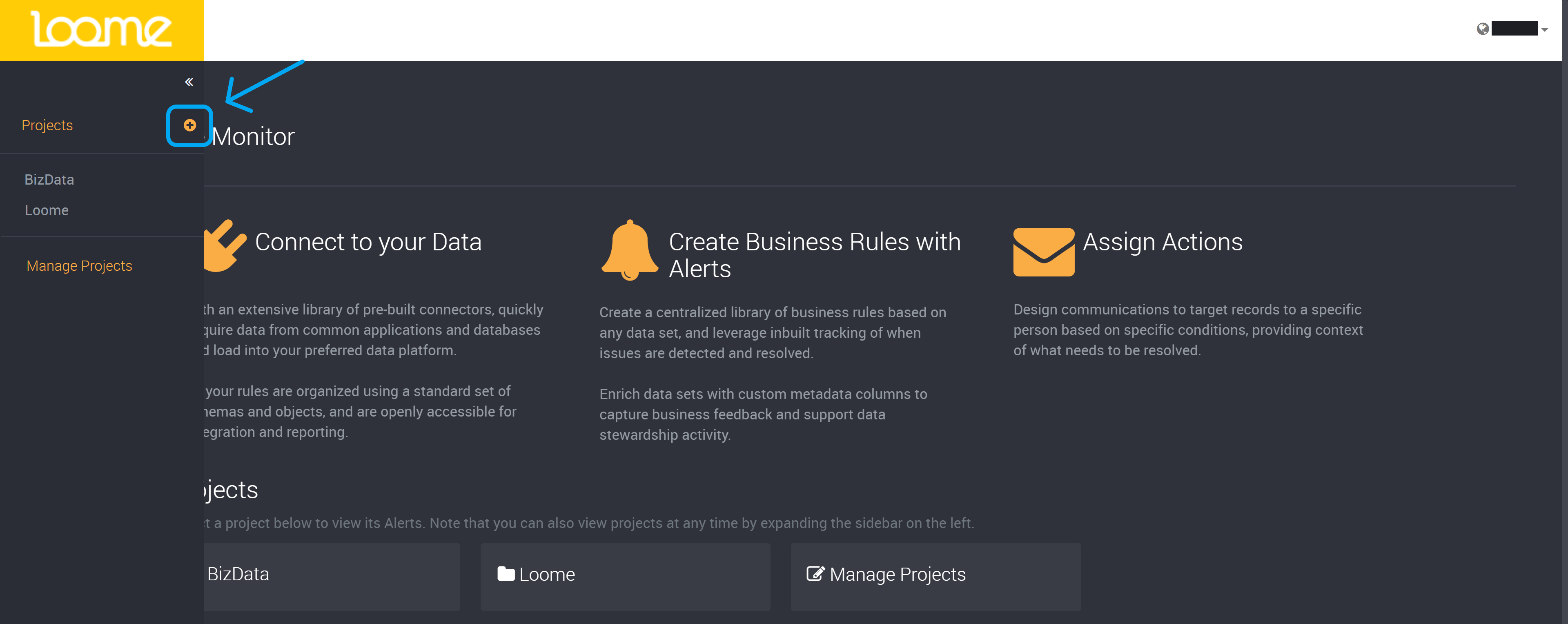Open the Projects sidebar heading
The image size is (1568, 624).
[x=47, y=125]
